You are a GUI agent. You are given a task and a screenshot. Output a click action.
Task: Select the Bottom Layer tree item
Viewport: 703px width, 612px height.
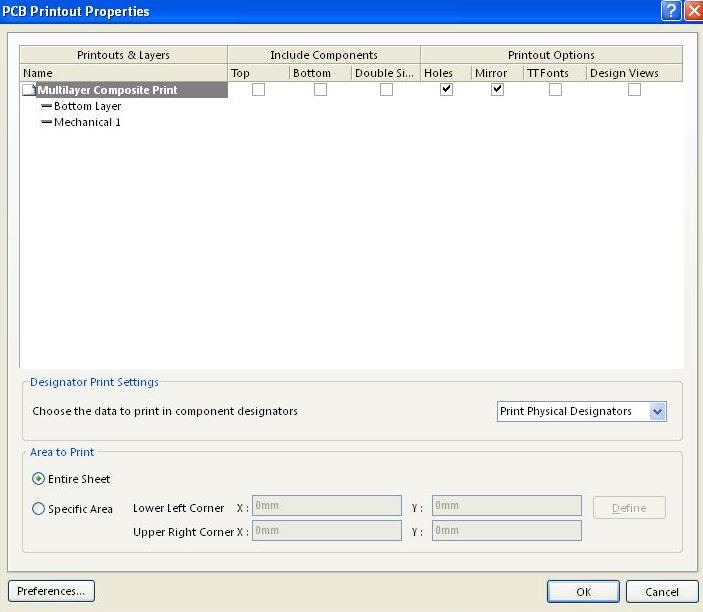(87, 106)
